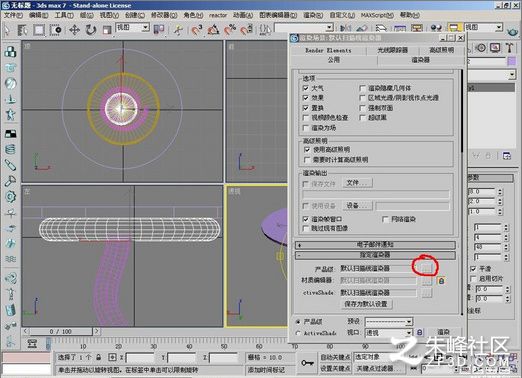Toggle the window/crossing selection icon

[x=56, y=30]
